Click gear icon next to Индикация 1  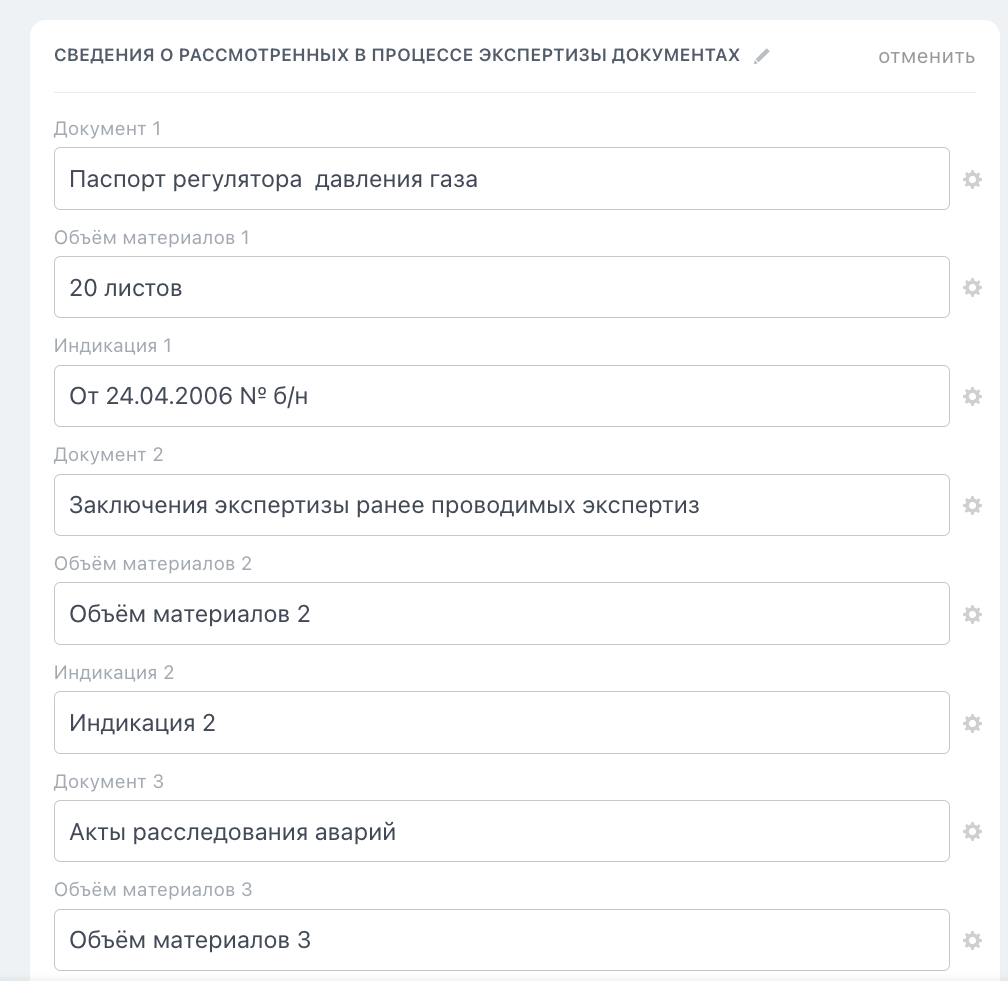pyautogui.click(x=972, y=397)
